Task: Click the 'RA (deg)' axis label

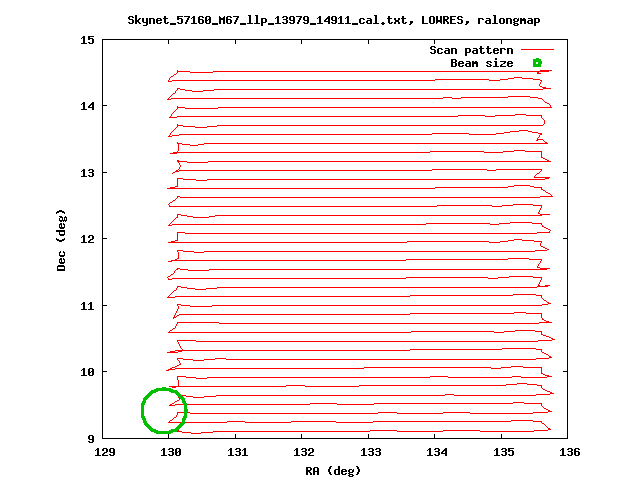Action: click(333, 471)
